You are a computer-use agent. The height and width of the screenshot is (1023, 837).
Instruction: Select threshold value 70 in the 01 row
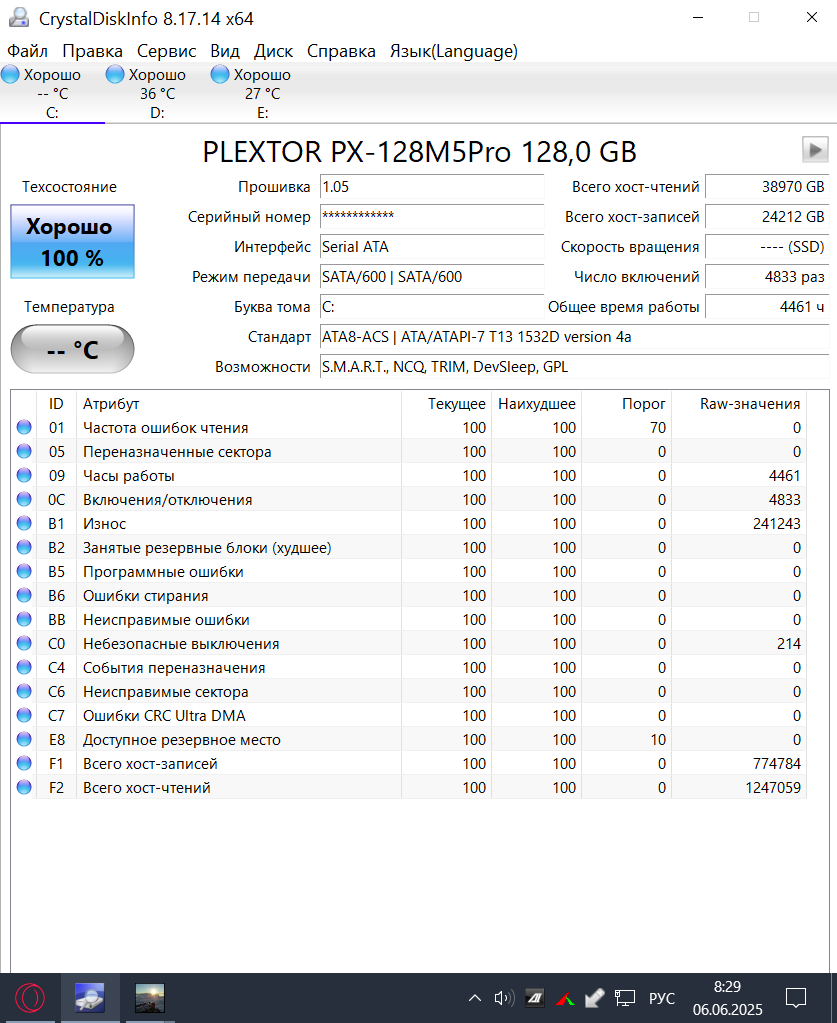coord(658,428)
